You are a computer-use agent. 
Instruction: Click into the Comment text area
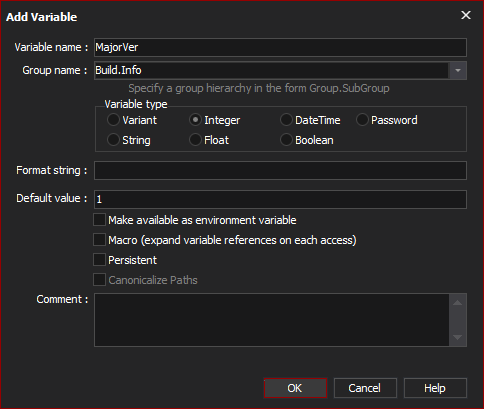[x=272, y=320]
